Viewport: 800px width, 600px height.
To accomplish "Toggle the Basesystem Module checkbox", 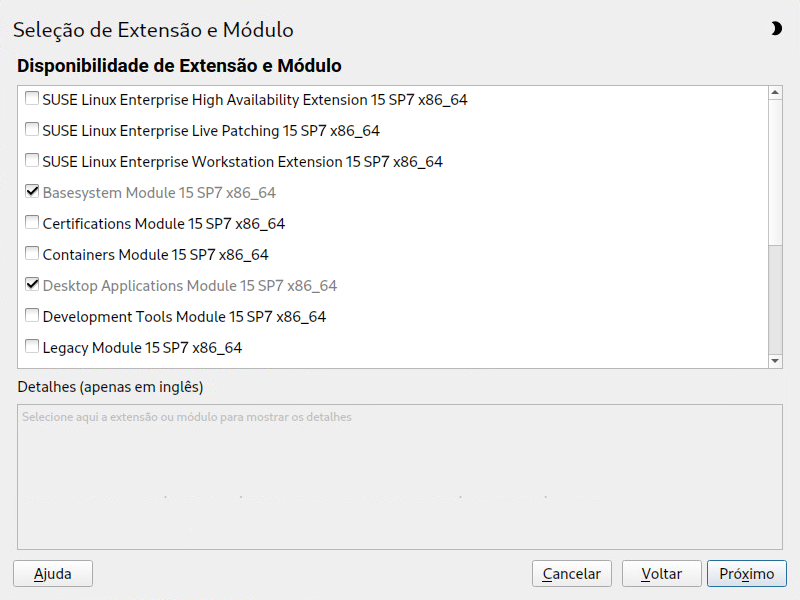I will click(32, 192).
